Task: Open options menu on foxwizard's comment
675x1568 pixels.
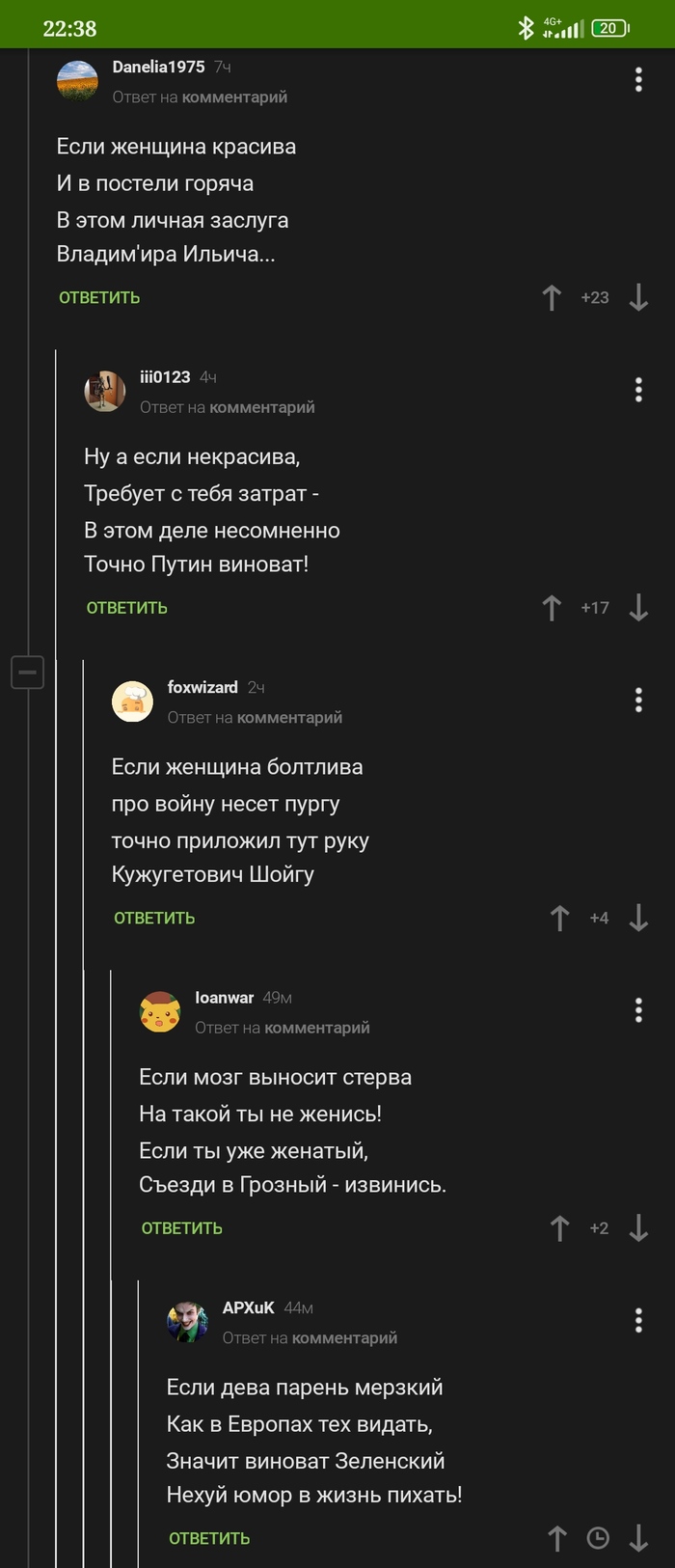Action: [x=637, y=701]
